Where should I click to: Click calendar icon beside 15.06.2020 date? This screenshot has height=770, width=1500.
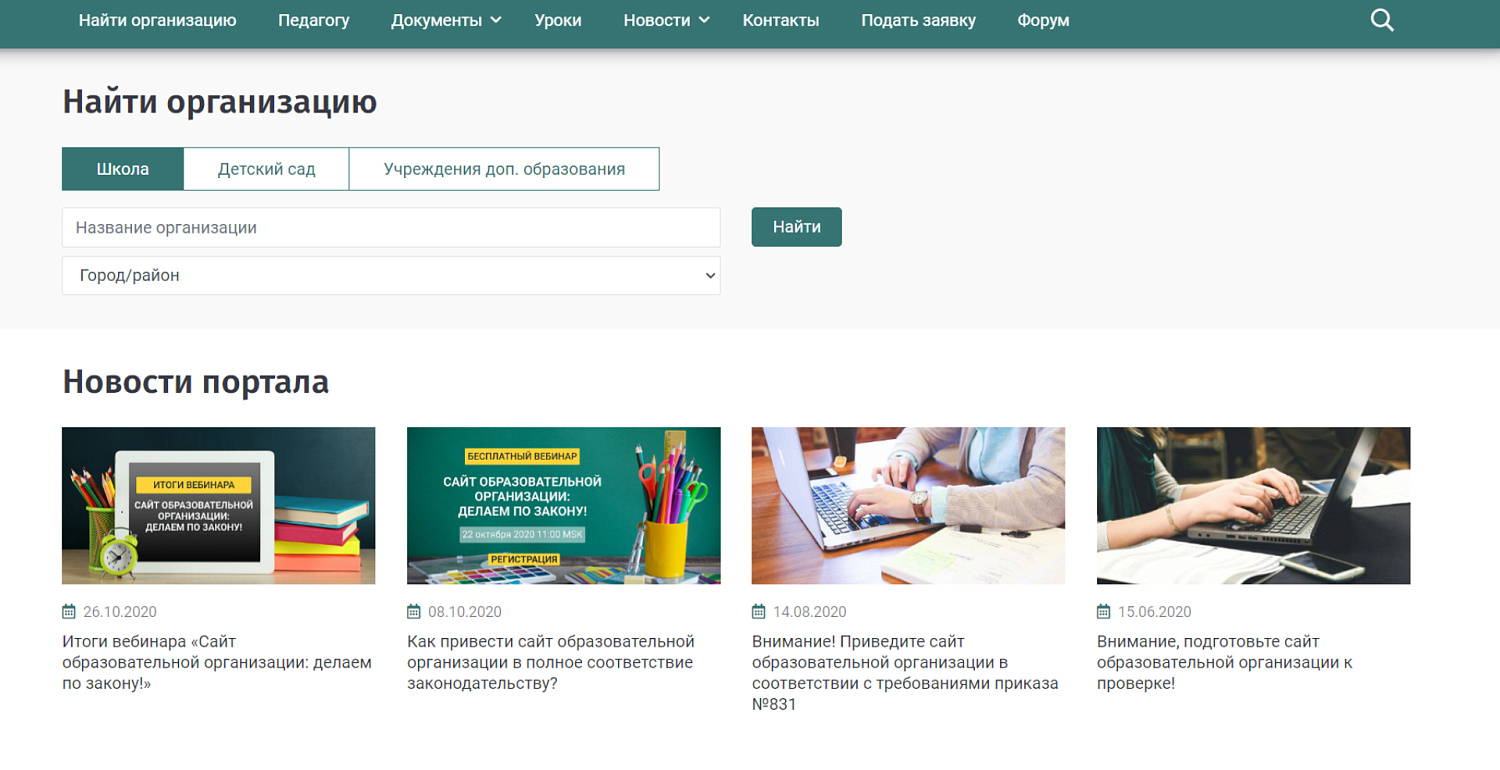pyautogui.click(x=1104, y=612)
